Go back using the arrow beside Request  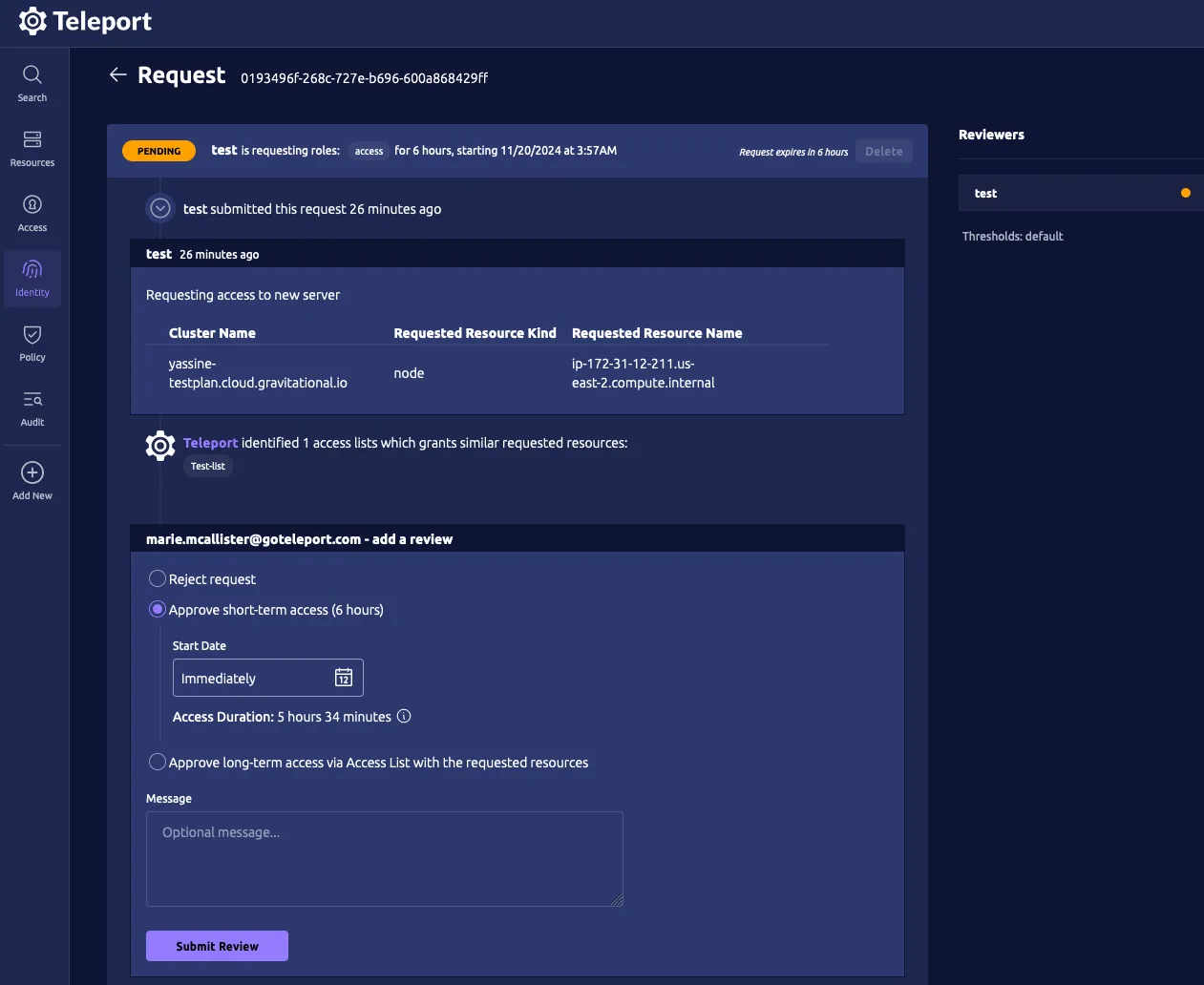[x=118, y=74]
